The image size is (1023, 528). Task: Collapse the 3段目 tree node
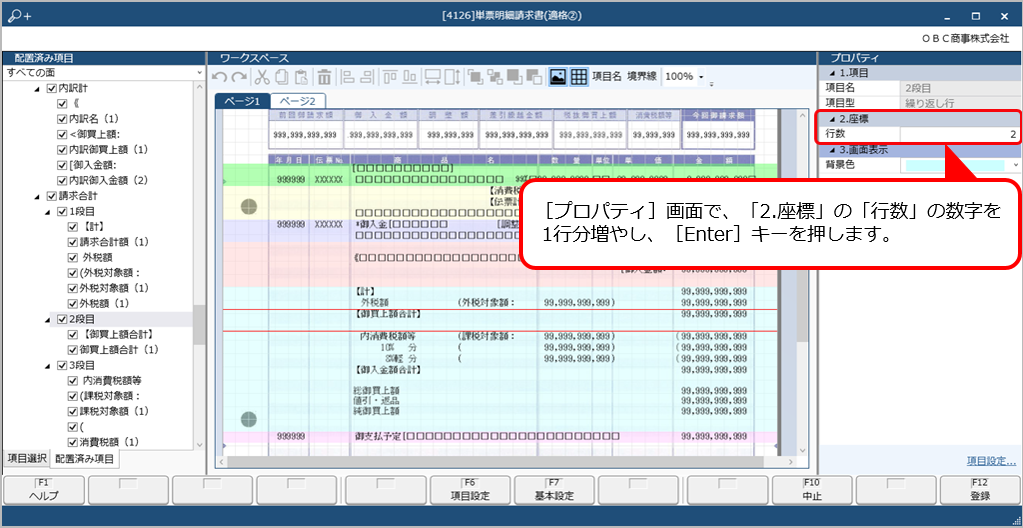tap(48, 365)
